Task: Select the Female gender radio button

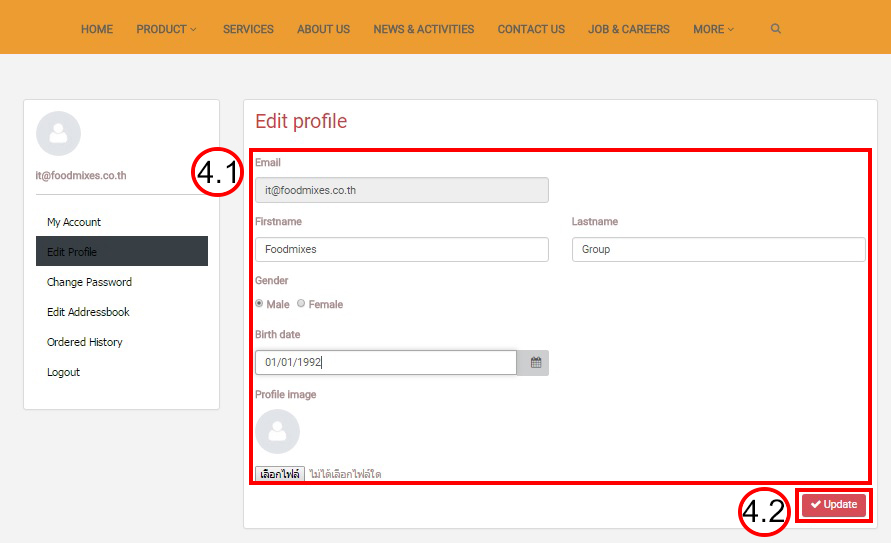Action: coord(301,303)
